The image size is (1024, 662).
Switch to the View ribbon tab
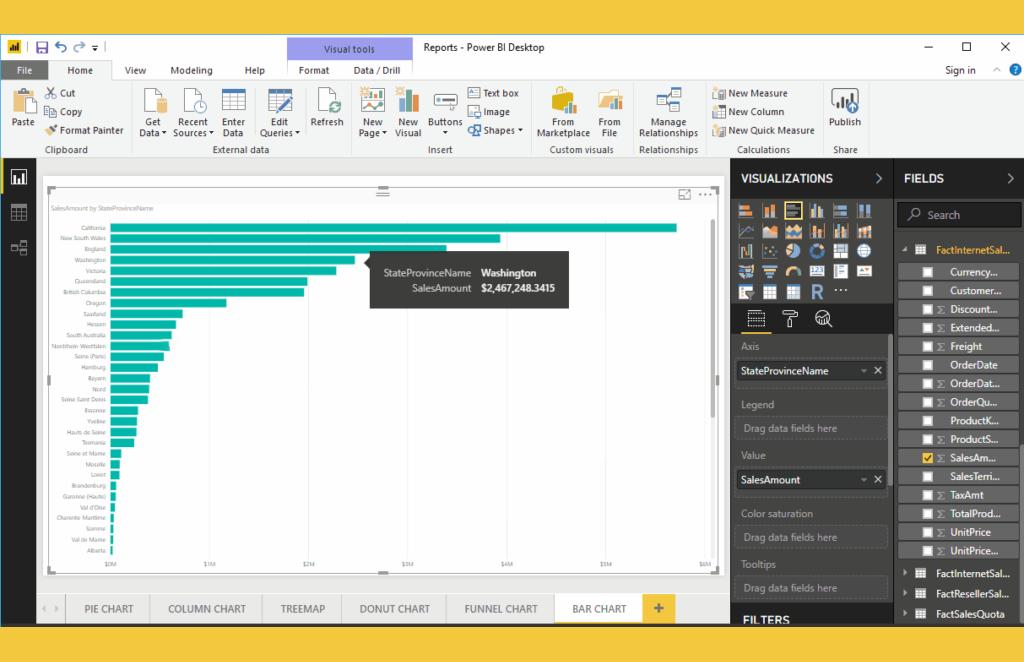point(135,71)
